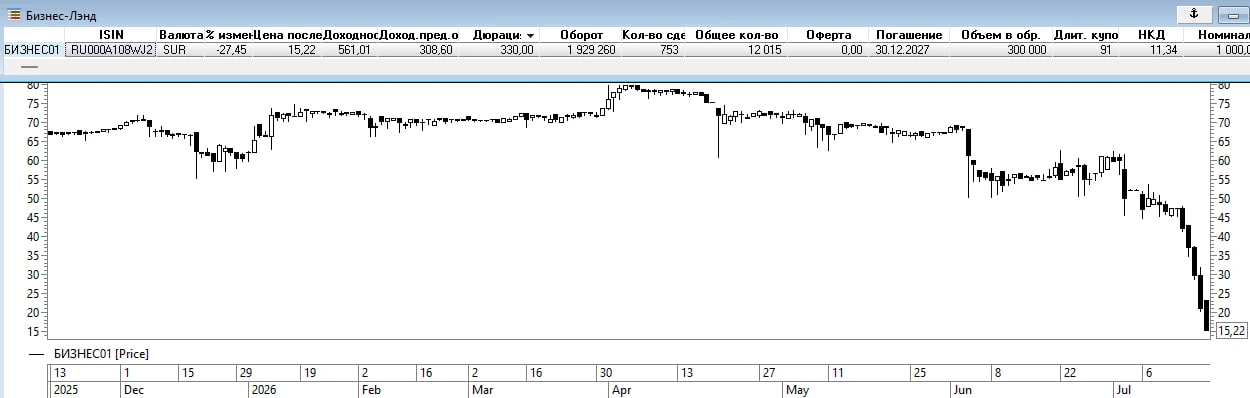
Task: Click the НКД column header
Action: coord(1151,34)
